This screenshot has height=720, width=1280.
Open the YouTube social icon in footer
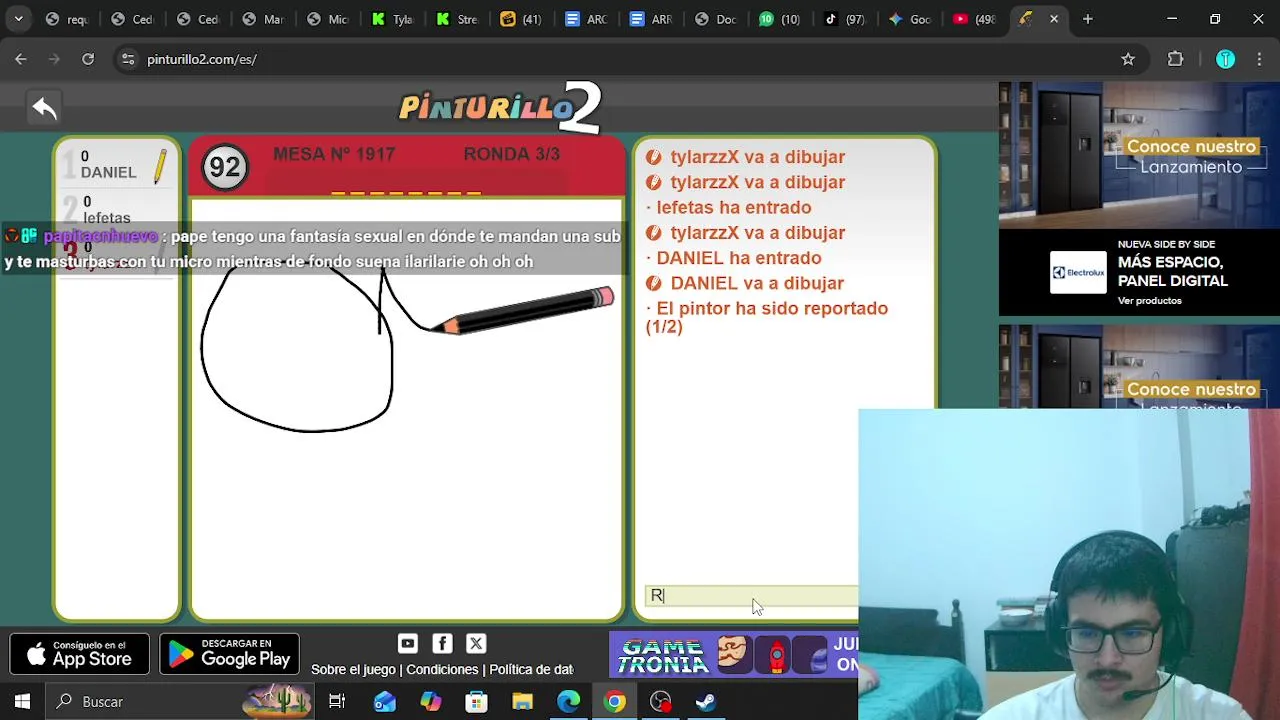click(407, 643)
